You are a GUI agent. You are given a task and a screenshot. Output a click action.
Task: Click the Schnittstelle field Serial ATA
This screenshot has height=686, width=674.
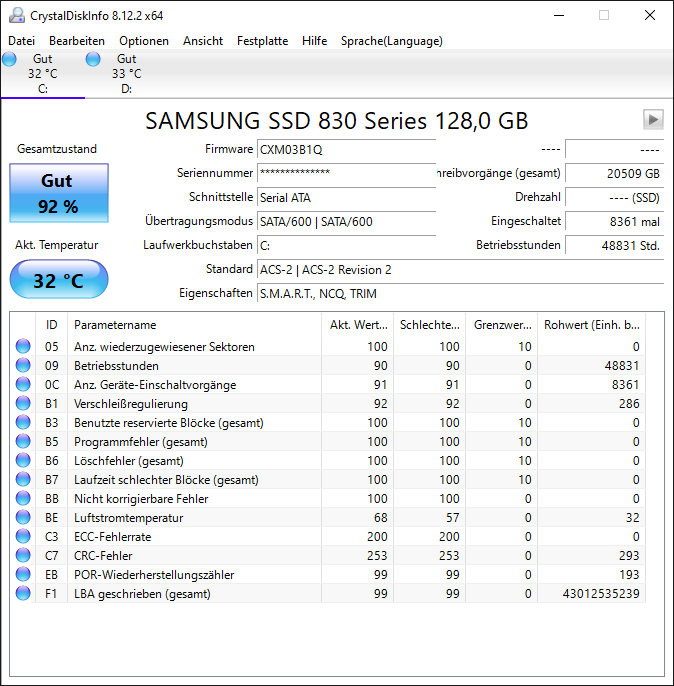(x=346, y=197)
